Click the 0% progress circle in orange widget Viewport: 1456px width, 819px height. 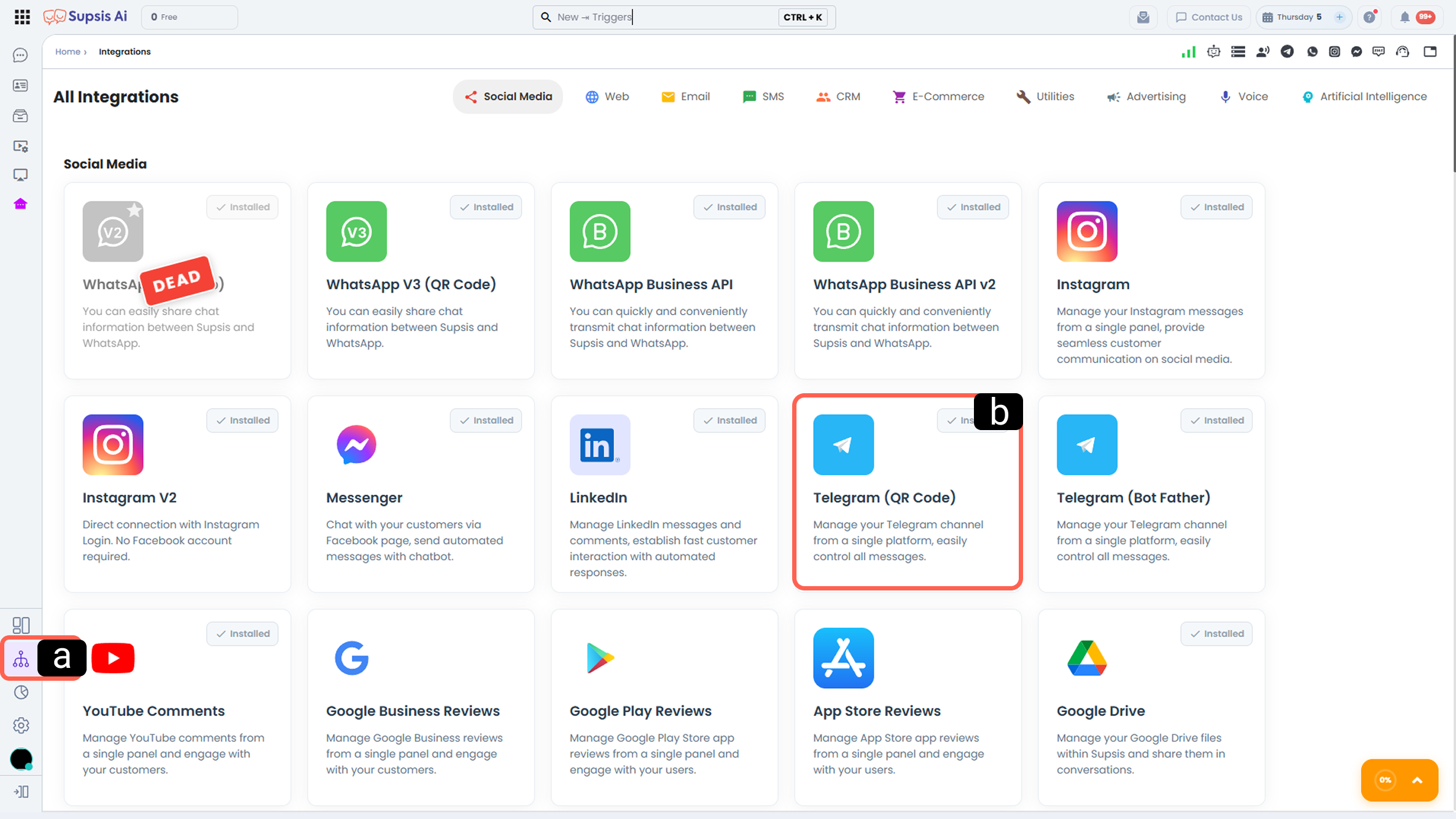(x=1385, y=780)
